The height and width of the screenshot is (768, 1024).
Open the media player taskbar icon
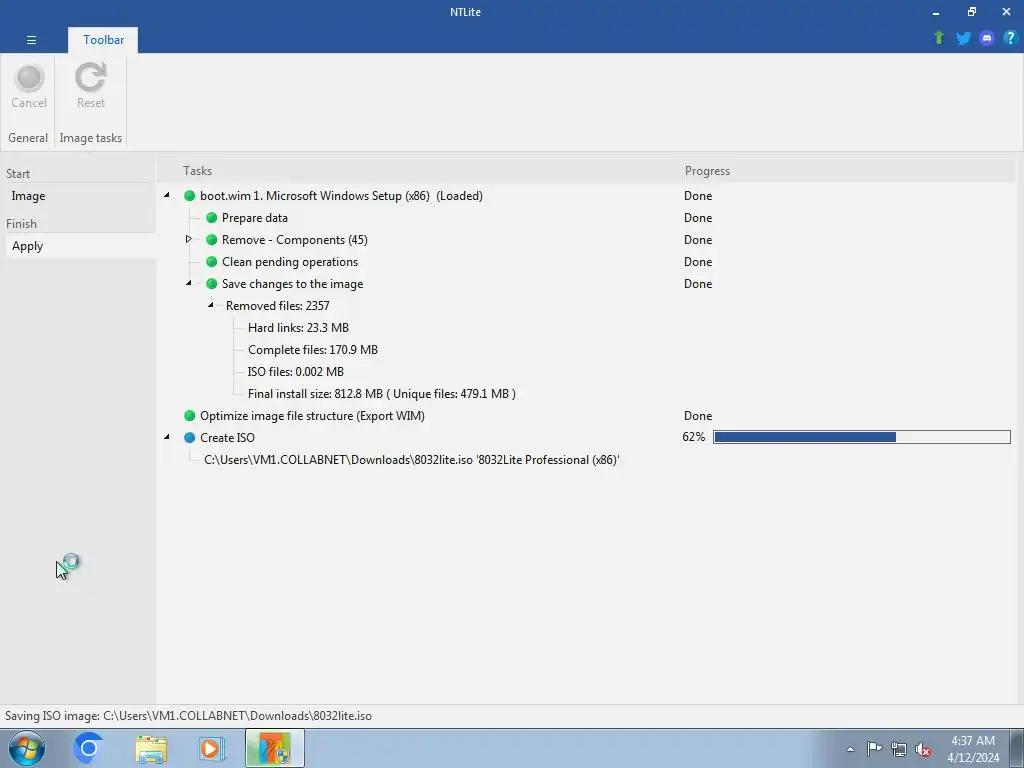[x=212, y=748]
